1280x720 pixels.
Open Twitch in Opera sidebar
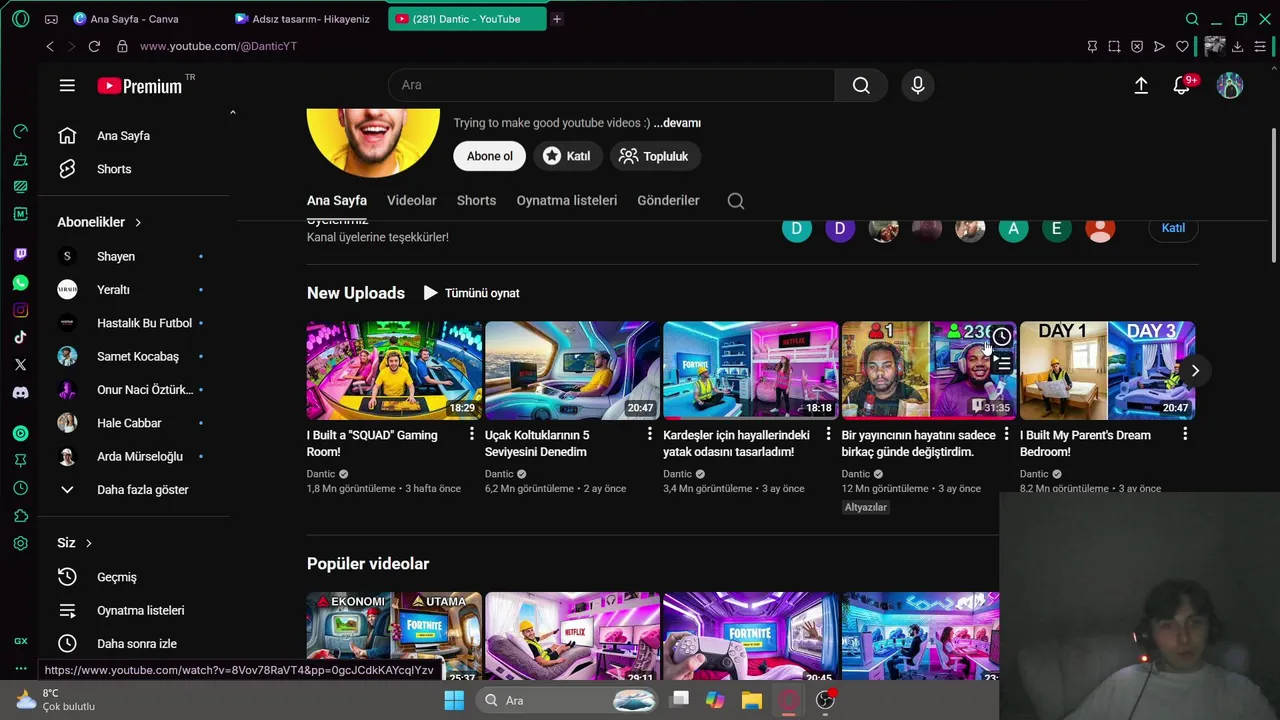pyautogui.click(x=20, y=254)
